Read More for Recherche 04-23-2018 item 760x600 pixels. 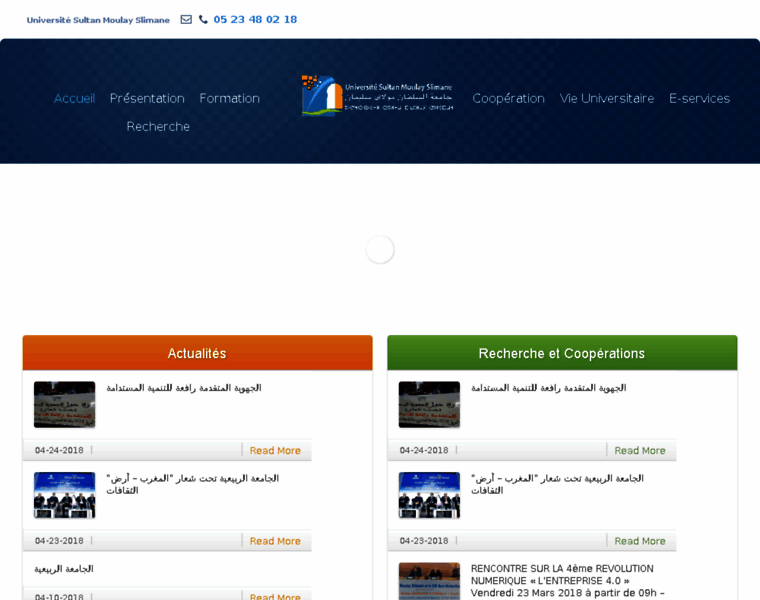[640, 541]
